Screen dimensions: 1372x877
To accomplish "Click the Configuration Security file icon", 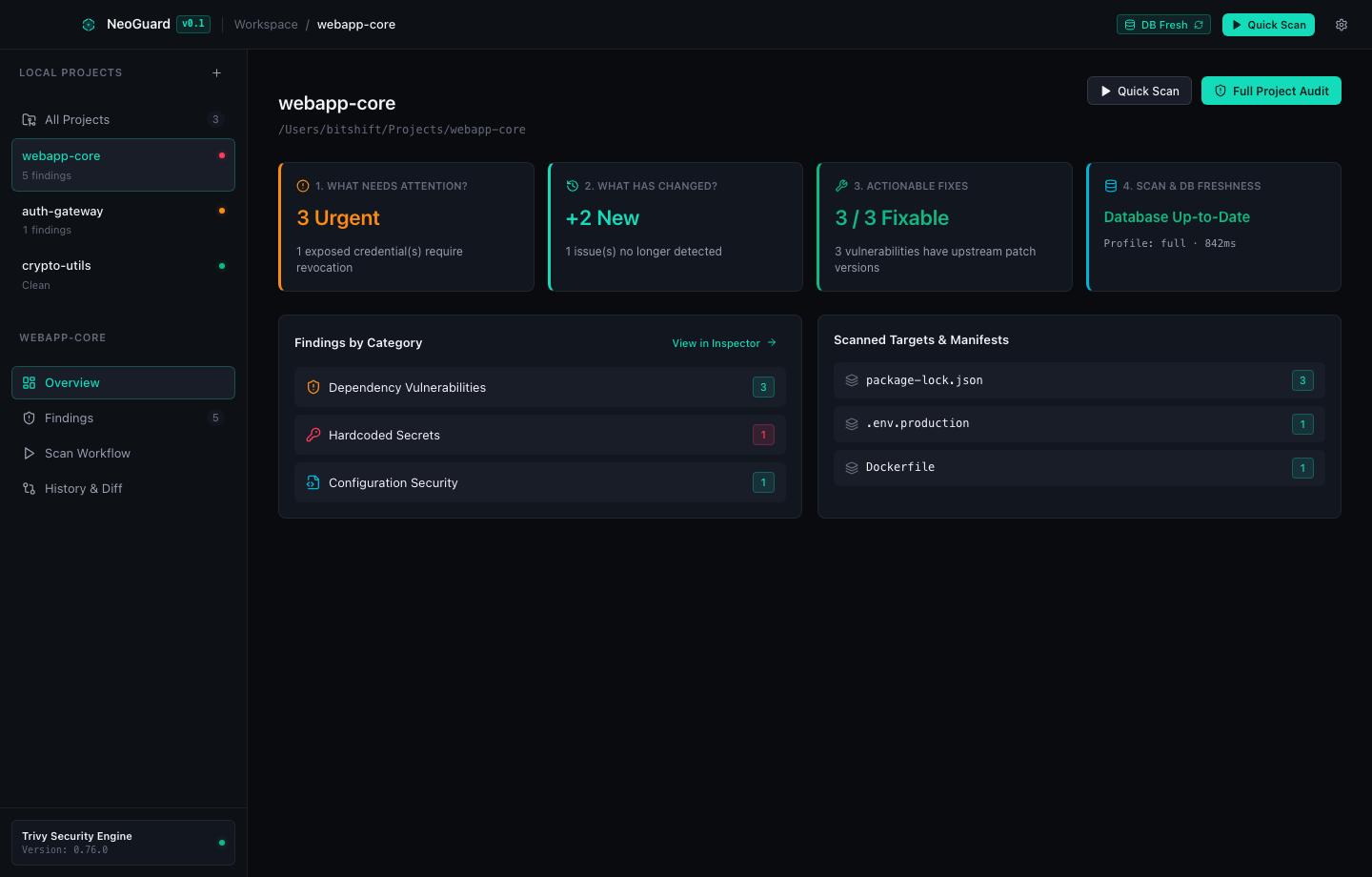I will pyautogui.click(x=313, y=482).
